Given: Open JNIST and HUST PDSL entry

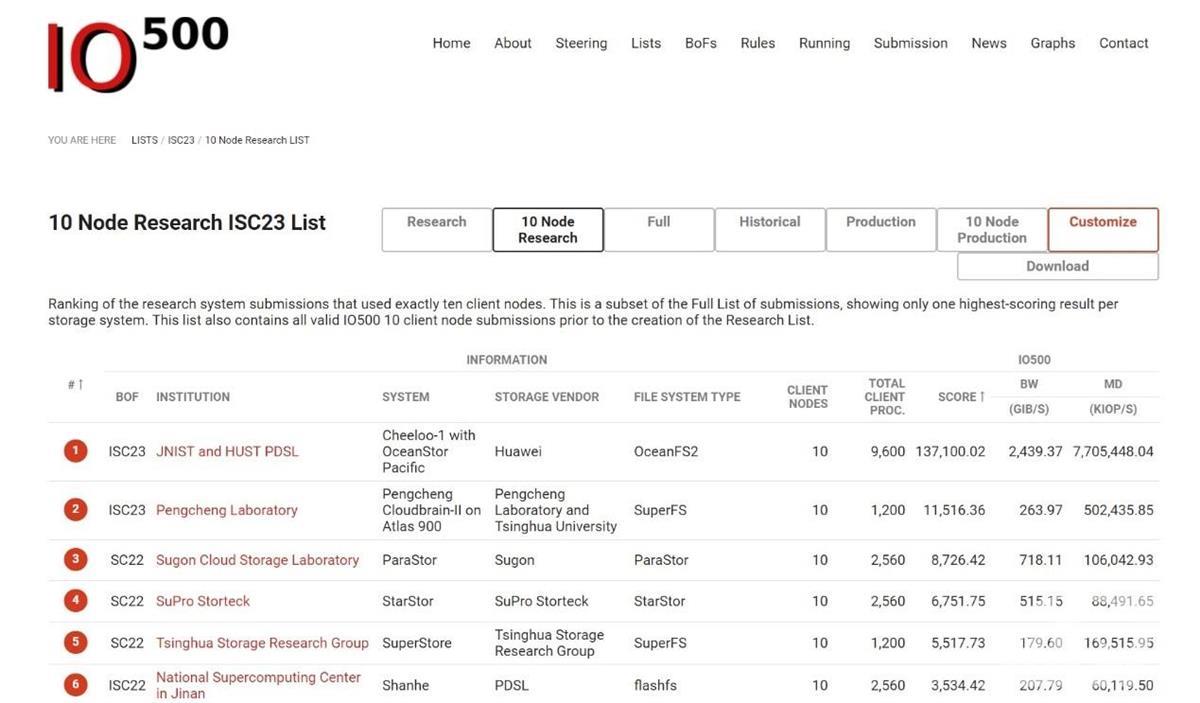Looking at the screenshot, I should click(x=227, y=451).
